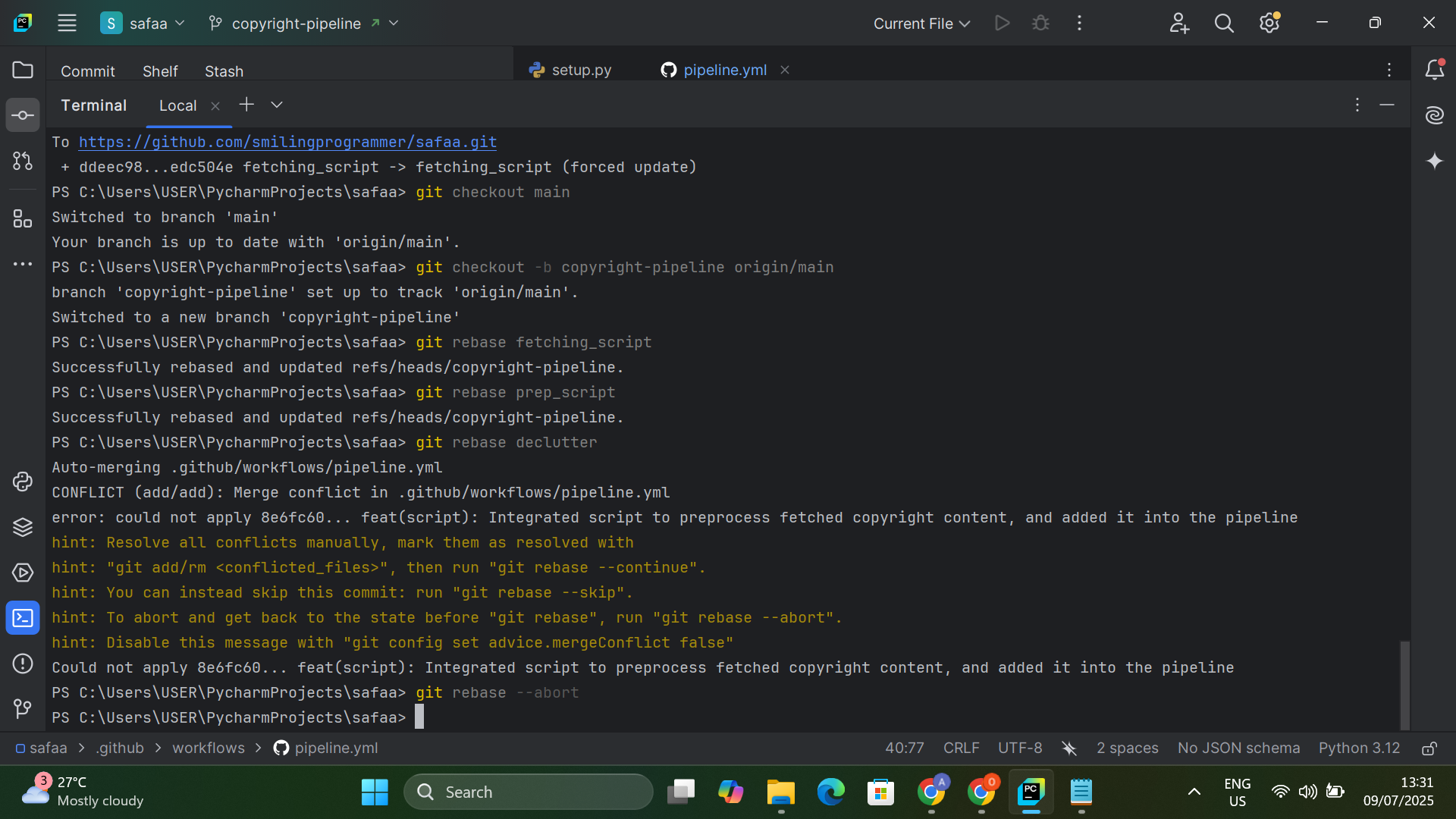
Task: Open weather widget Mostly cloudy
Action: [x=83, y=792]
